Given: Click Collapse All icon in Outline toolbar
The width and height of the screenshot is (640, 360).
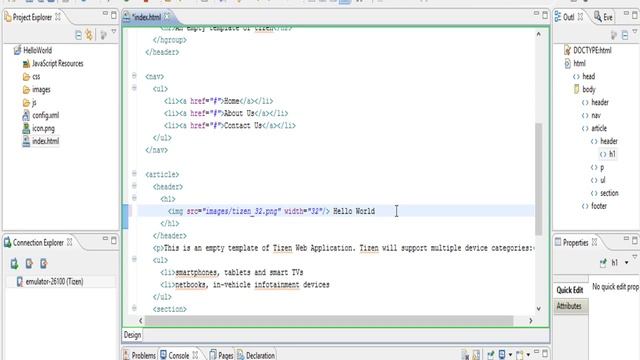Looking at the screenshot, I should pyautogui.click(x=625, y=35).
